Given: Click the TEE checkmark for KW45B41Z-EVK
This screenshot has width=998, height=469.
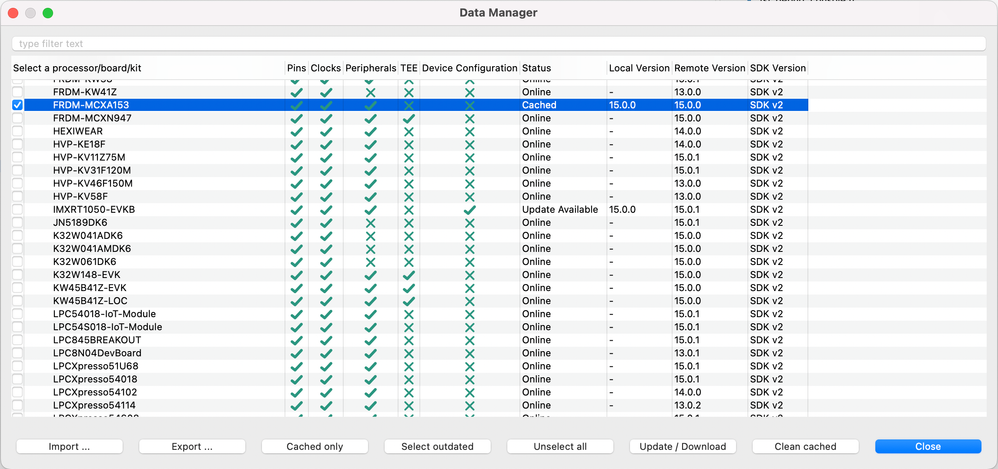Looking at the screenshot, I should (x=409, y=288).
